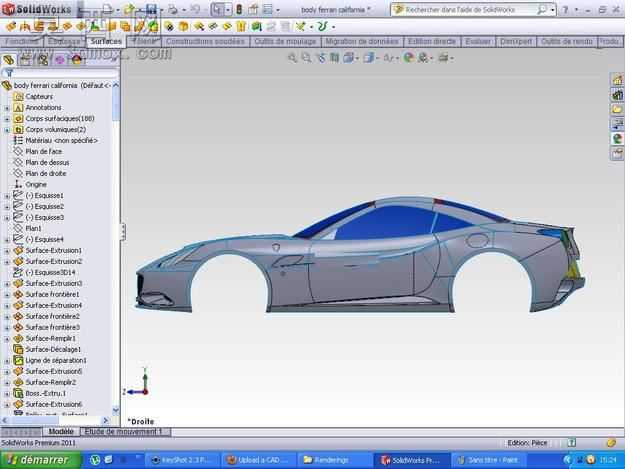The image size is (625, 469).
Task: Choose the Boundary Surface tool
Action: coord(67,27)
